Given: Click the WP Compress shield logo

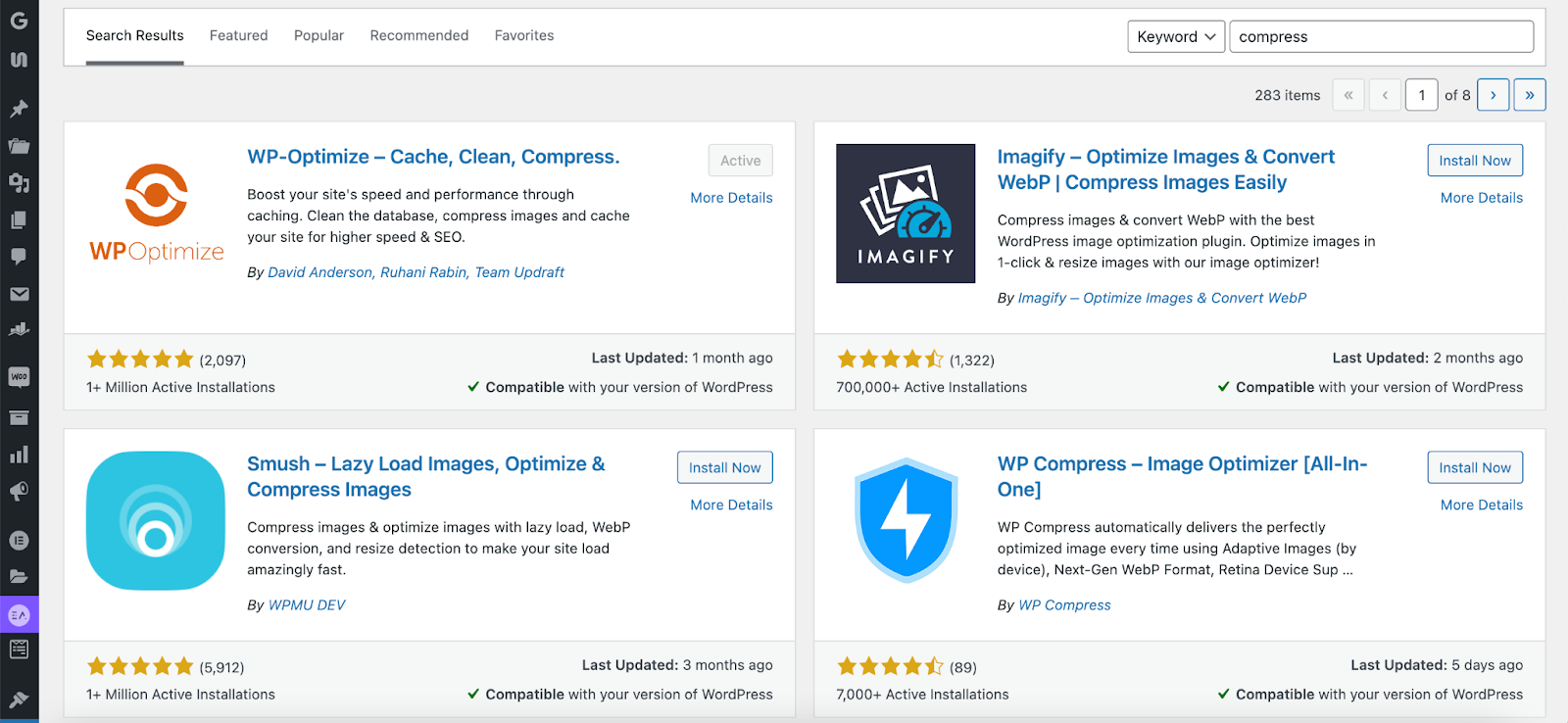Looking at the screenshot, I should click(906, 520).
